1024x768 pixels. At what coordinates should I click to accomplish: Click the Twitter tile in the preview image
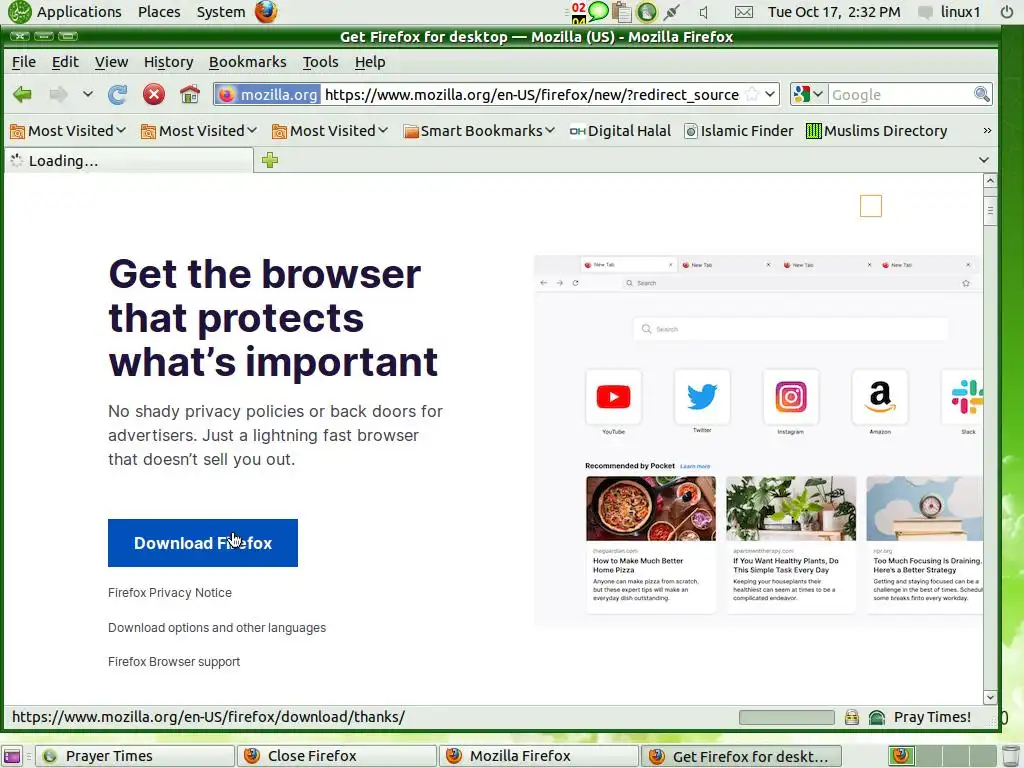click(702, 397)
